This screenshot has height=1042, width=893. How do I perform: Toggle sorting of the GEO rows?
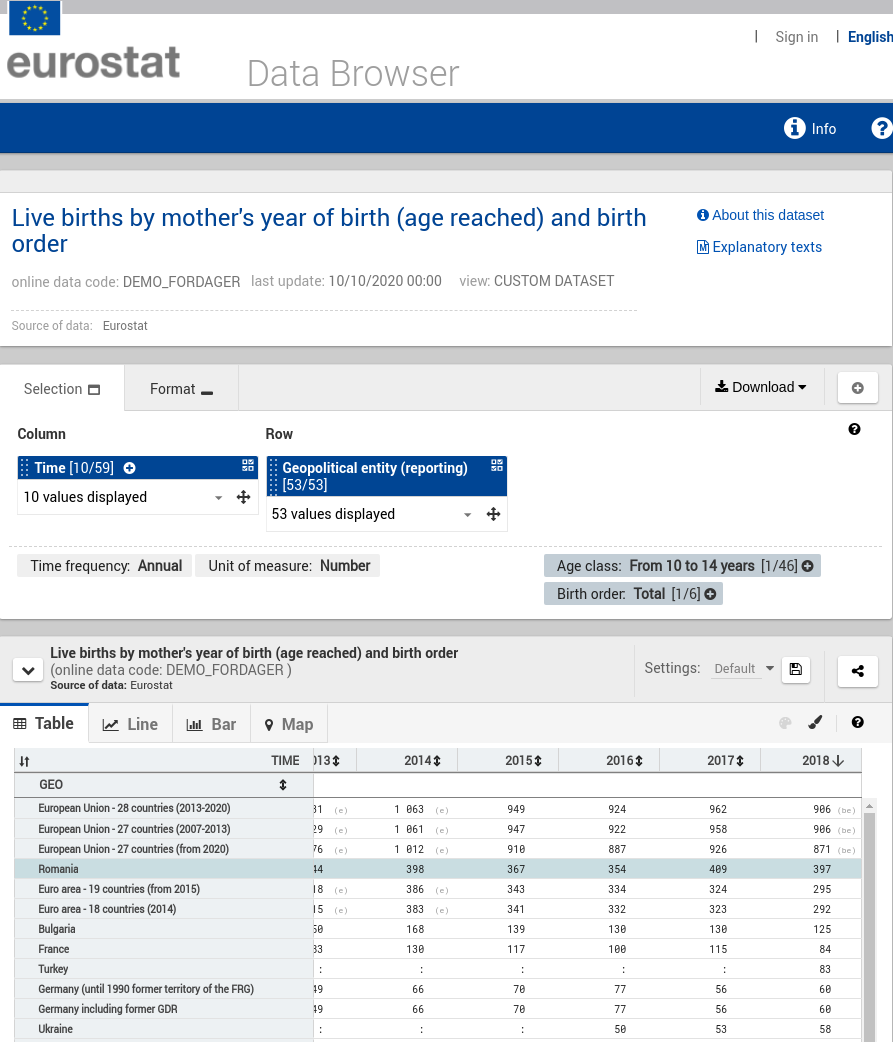pos(283,785)
